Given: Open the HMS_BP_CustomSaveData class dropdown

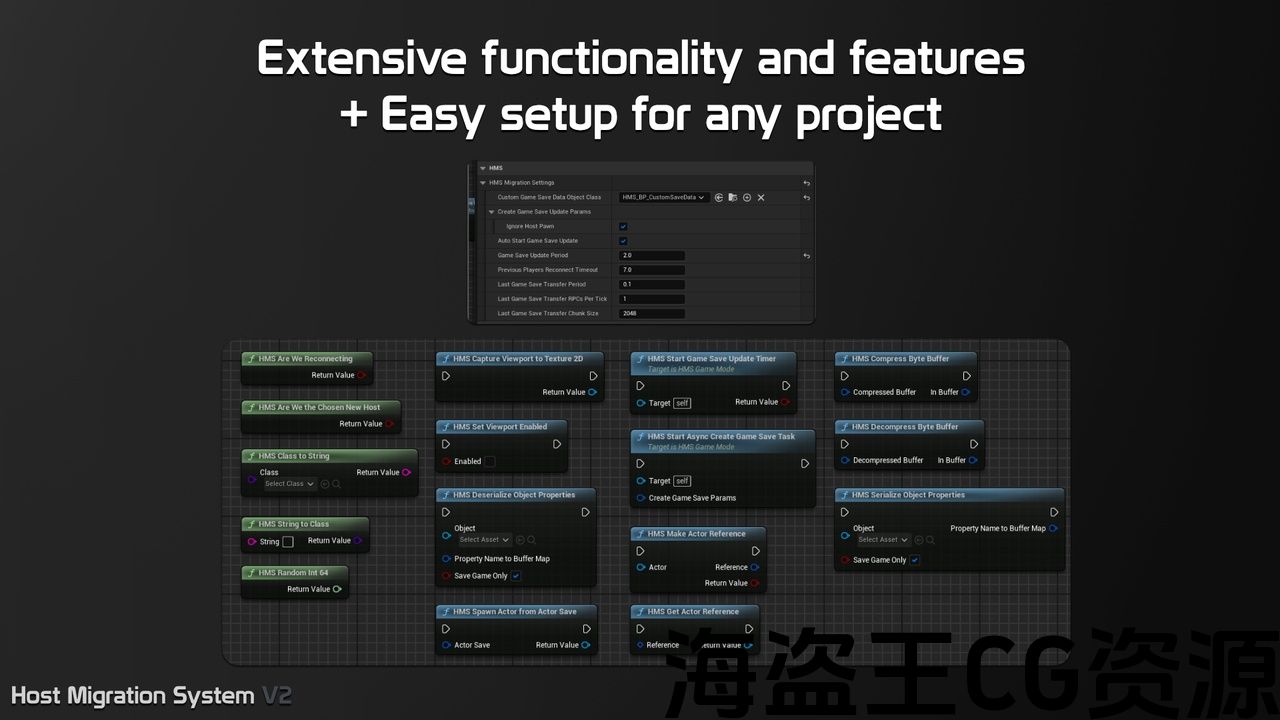Looking at the screenshot, I should (x=664, y=198).
